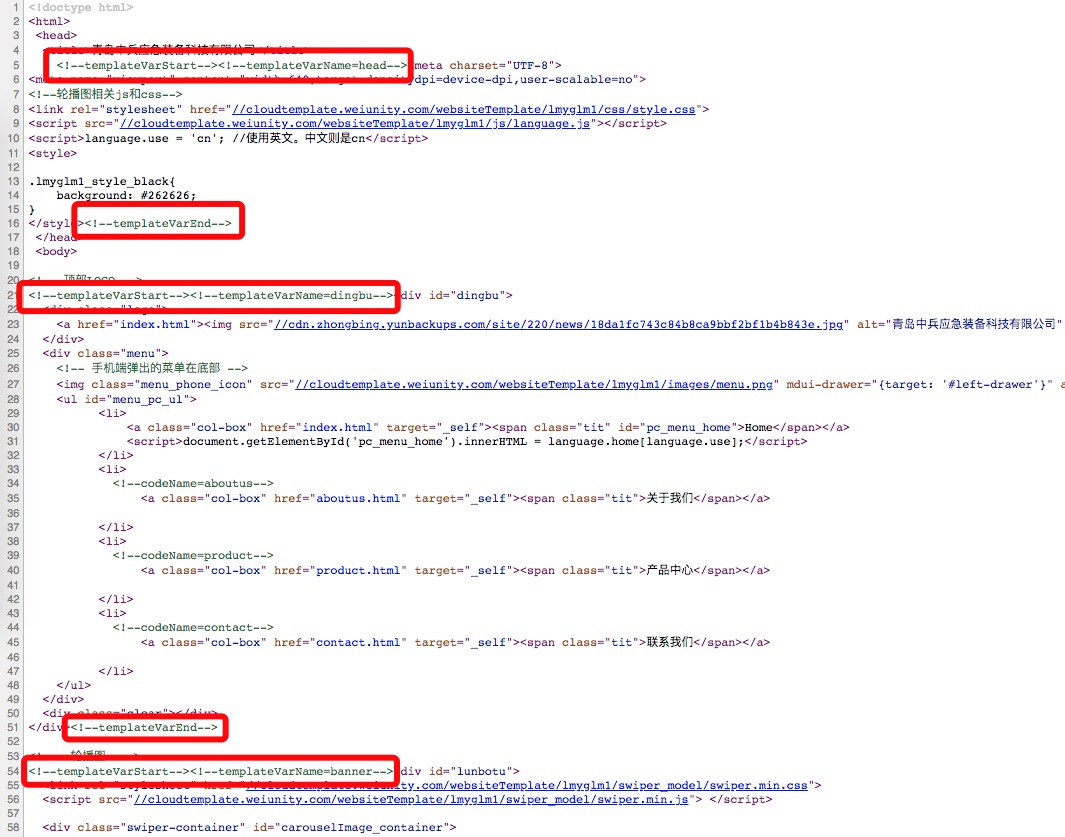Click line number 58 in the gutter
The image size is (1065, 837).
point(14,828)
